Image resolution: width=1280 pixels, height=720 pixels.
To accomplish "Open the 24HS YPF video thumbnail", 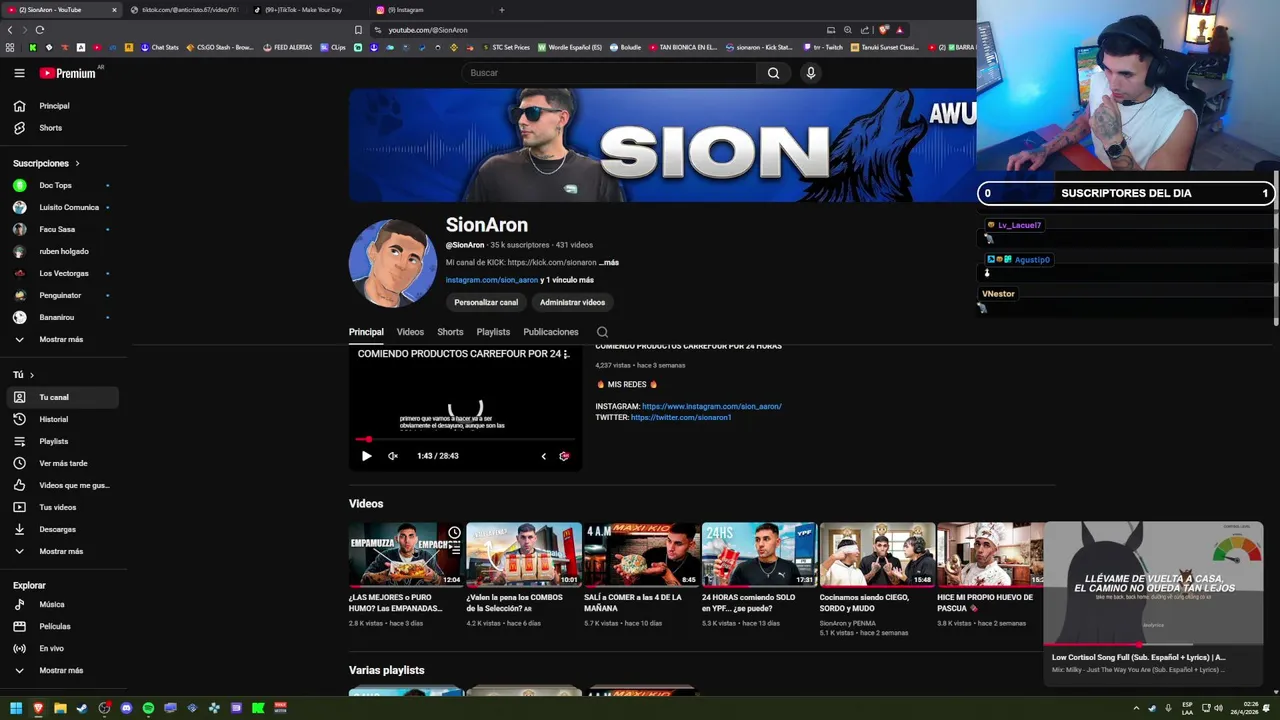I will point(759,554).
